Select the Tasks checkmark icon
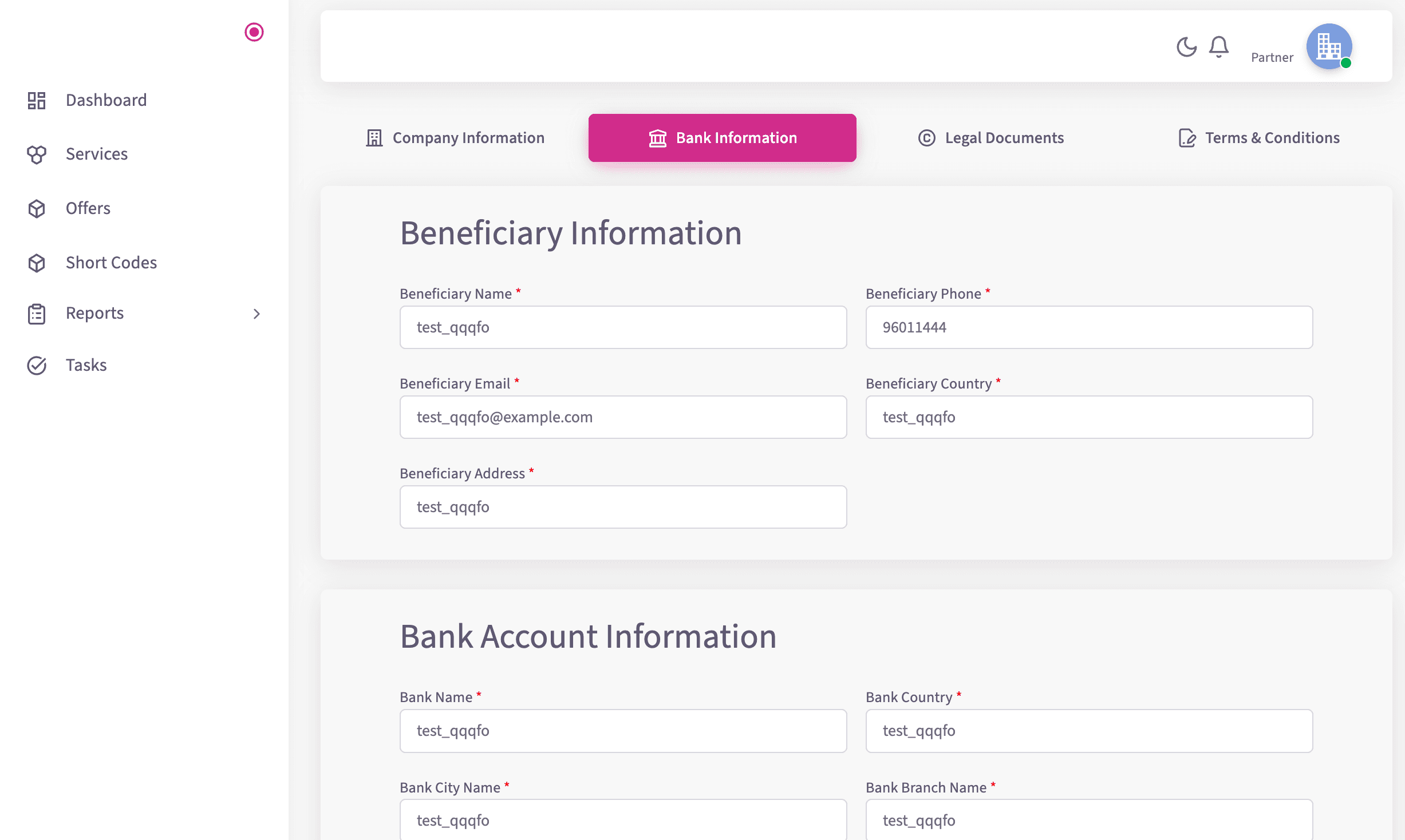 point(36,364)
